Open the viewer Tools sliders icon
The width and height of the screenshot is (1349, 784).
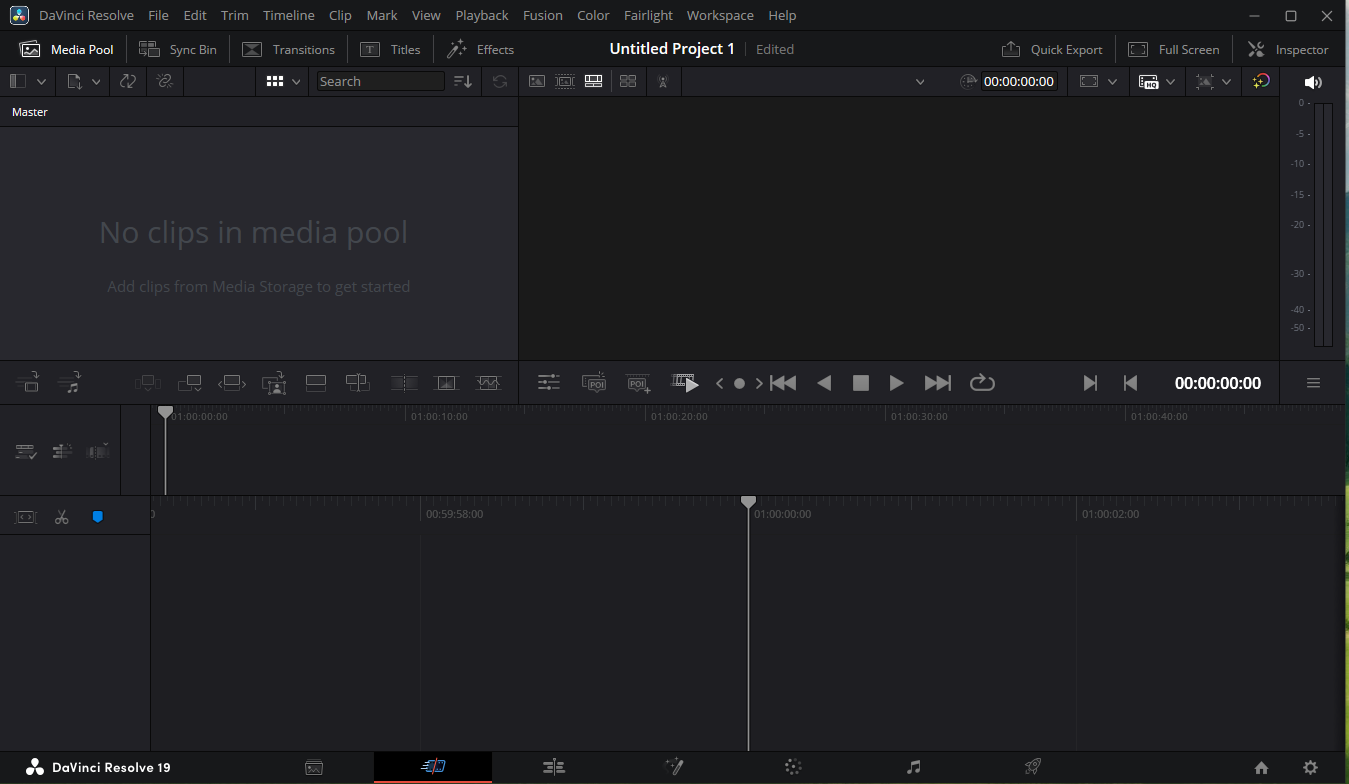549,382
